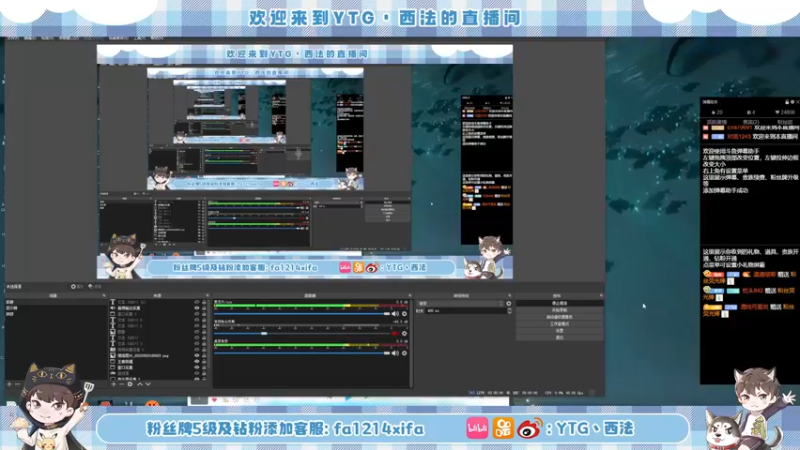Toggle visibility eye of the .png image source

[x=196, y=356]
